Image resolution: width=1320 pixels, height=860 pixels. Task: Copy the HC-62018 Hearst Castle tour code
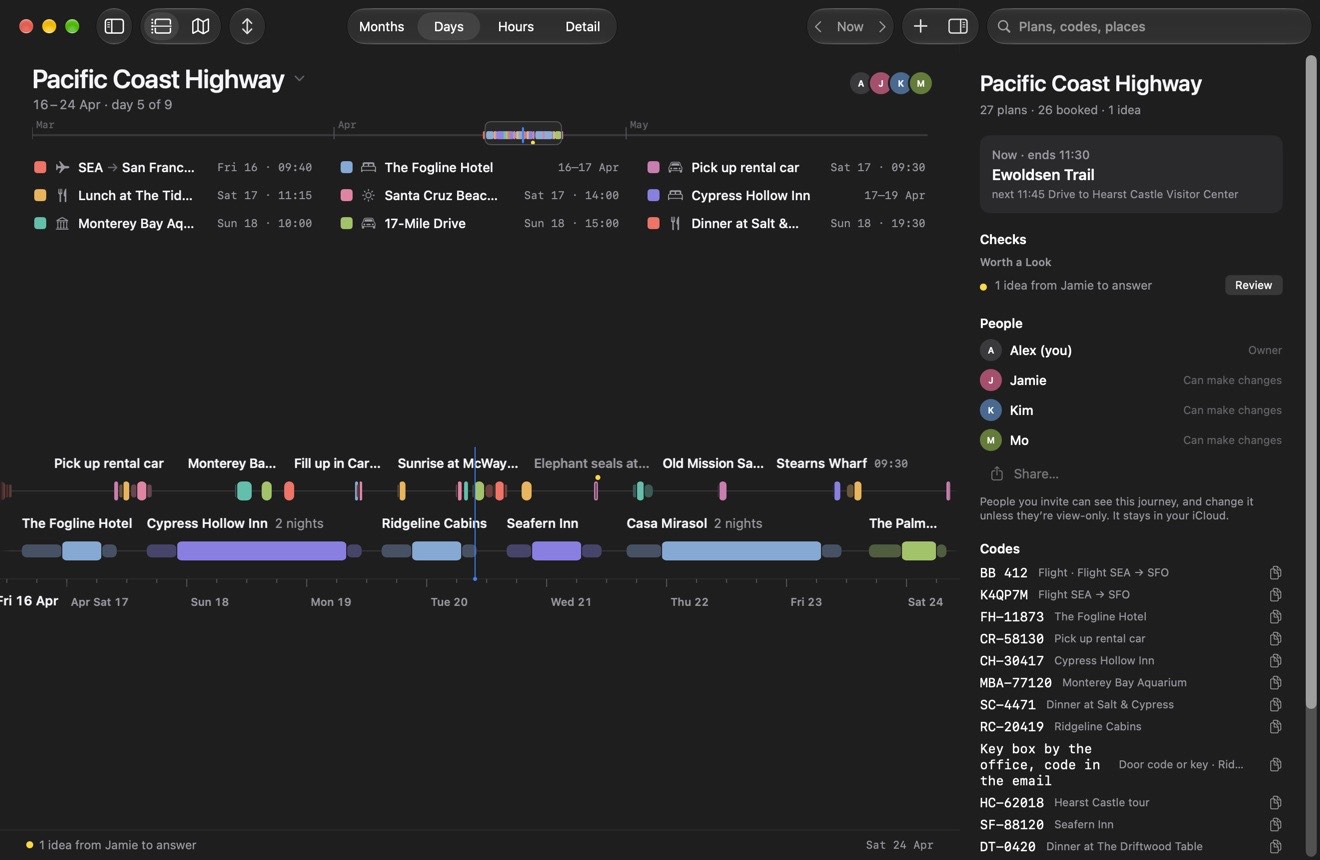click(1275, 803)
